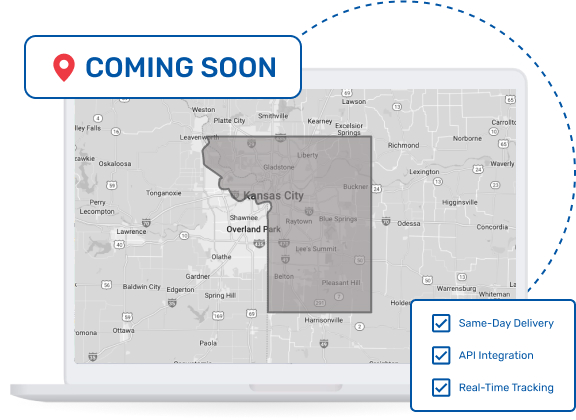This screenshot has height=420, width=576.
Task: Click the Lawson label on map
Action: [354, 101]
